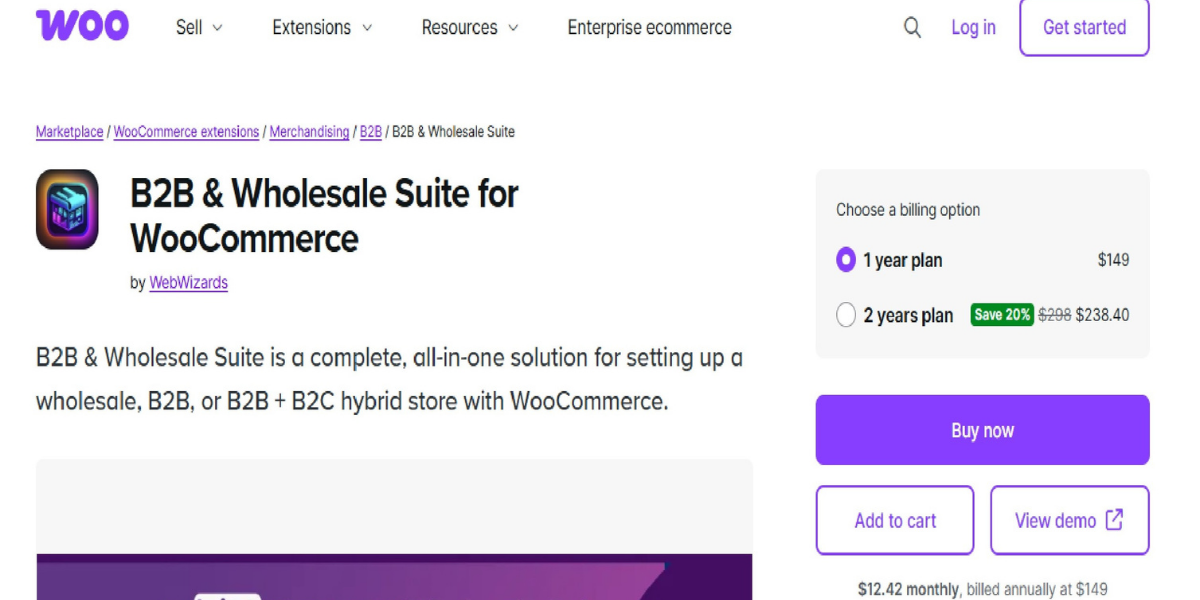Open Enterprise ecommerce menu item

point(649,28)
